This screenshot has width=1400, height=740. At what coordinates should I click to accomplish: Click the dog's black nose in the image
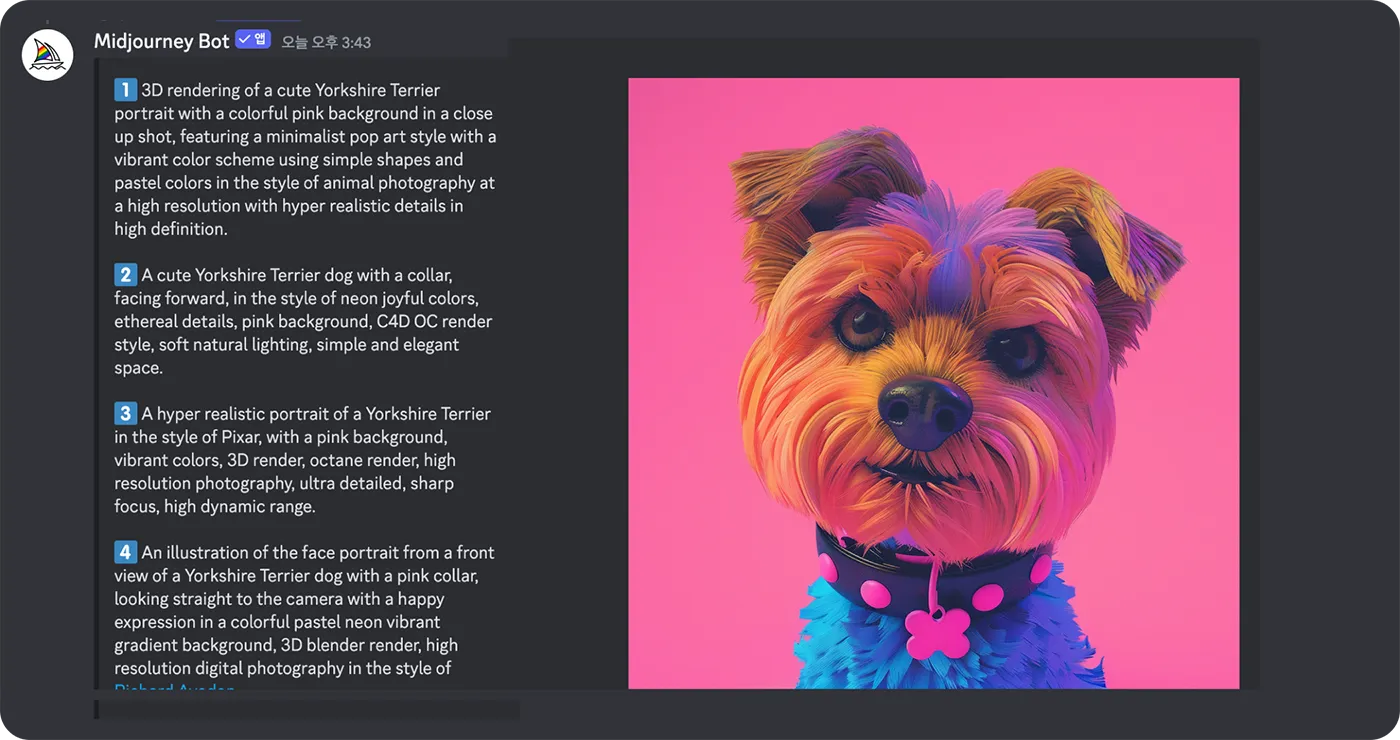[925, 411]
